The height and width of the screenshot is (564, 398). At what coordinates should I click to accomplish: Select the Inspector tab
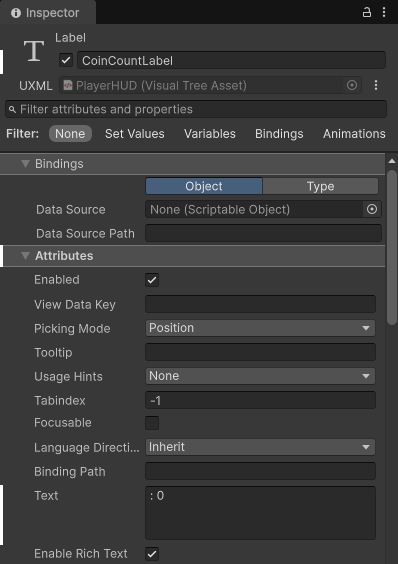pyautogui.click(x=48, y=13)
